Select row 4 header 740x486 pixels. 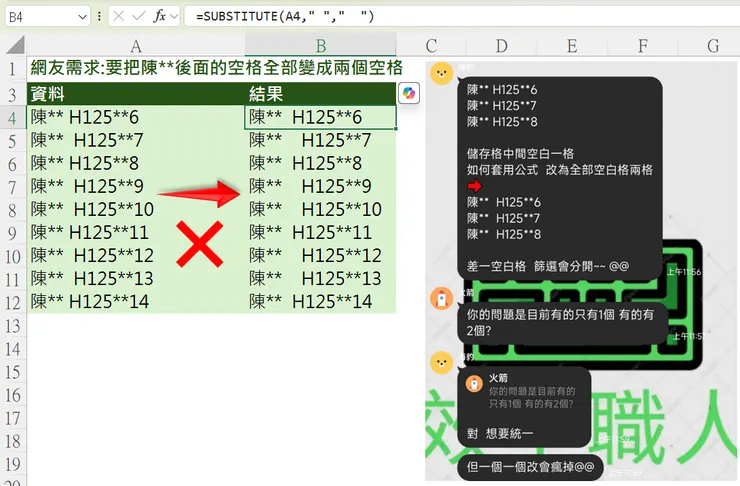click(13, 117)
